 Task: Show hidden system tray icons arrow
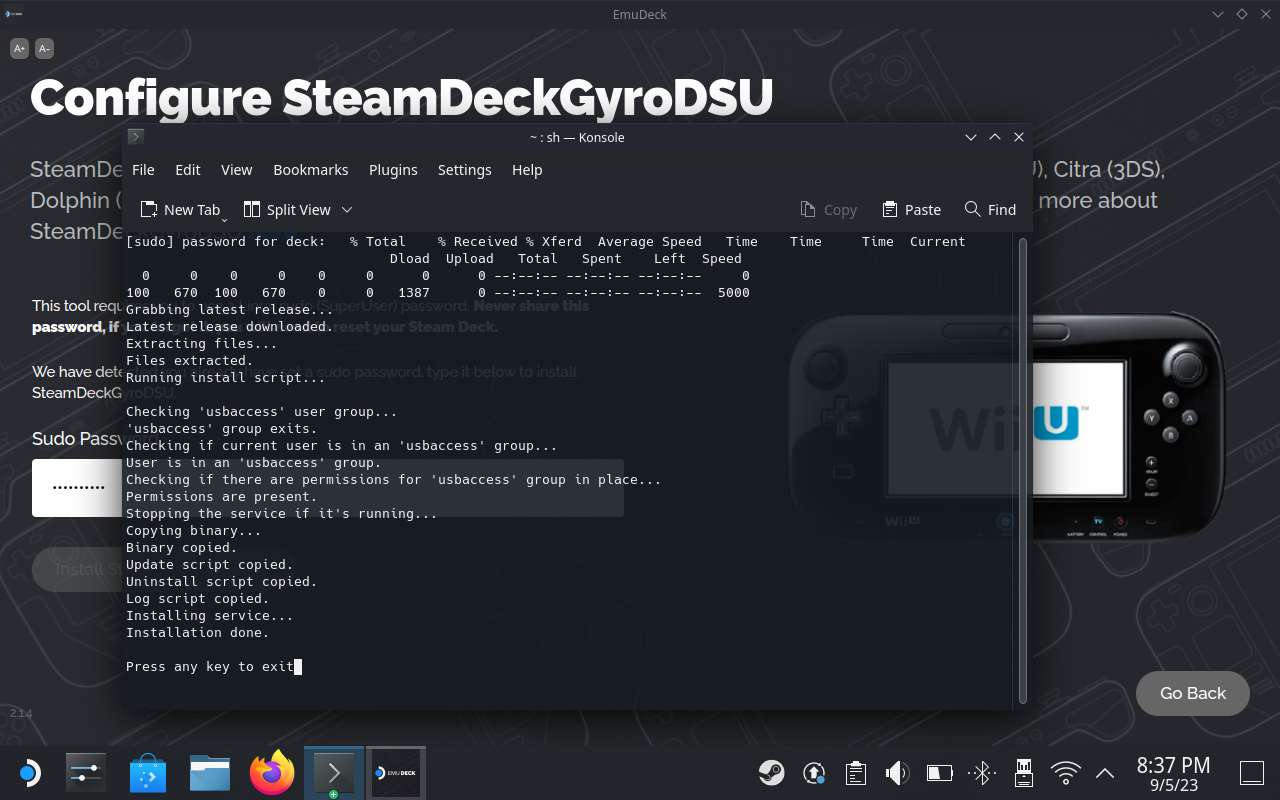tap(1105, 773)
